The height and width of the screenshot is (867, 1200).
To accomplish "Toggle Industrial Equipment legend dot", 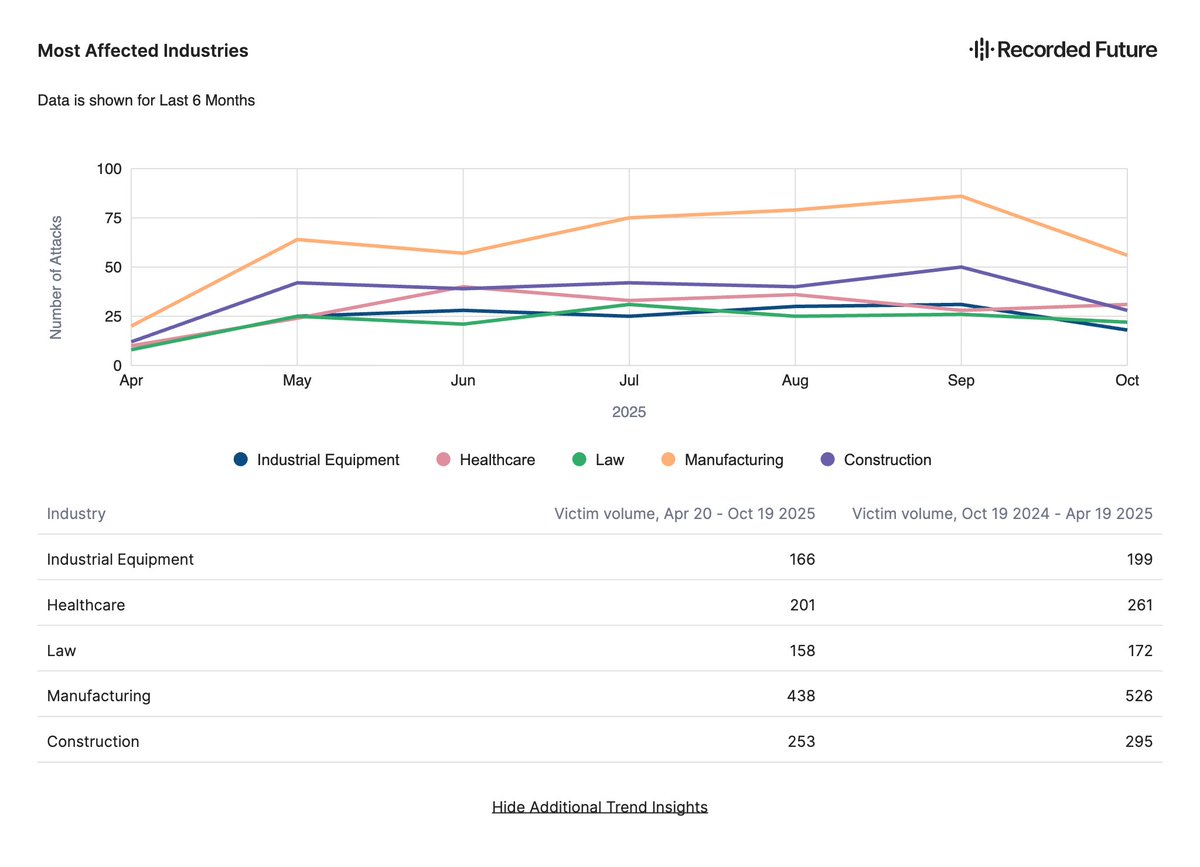I will [x=241, y=460].
